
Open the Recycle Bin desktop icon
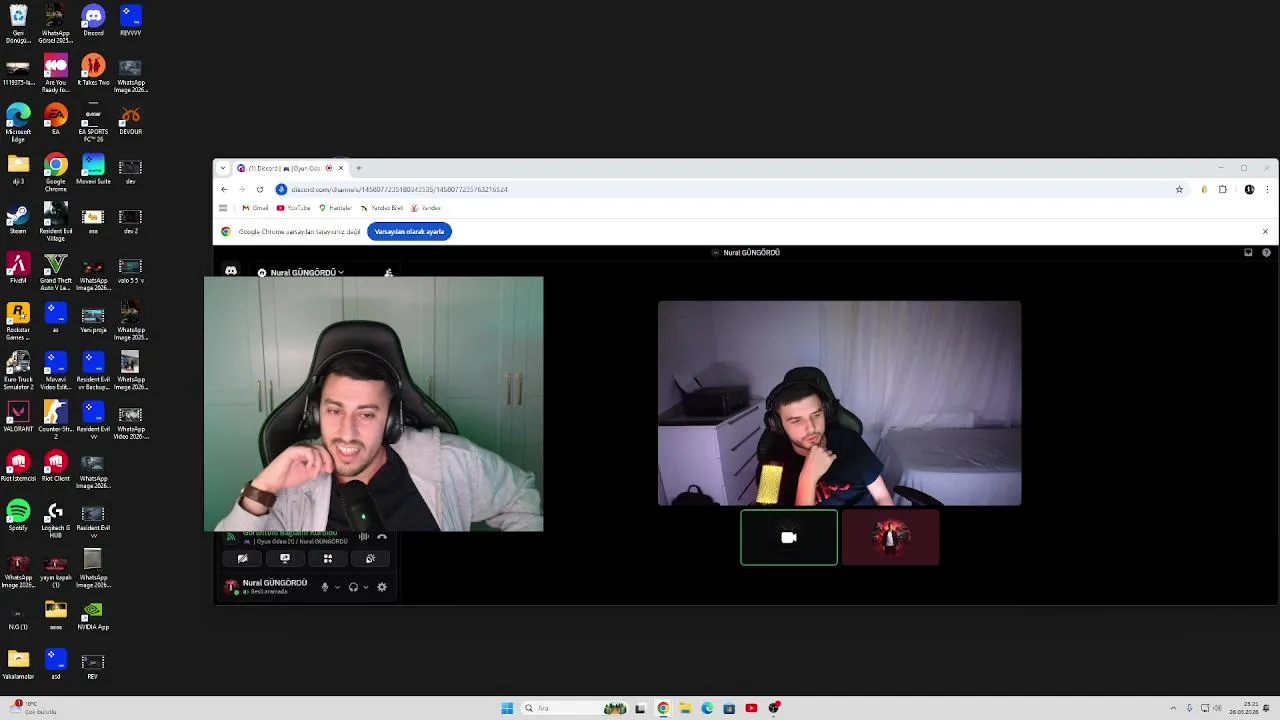coord(18,22)
